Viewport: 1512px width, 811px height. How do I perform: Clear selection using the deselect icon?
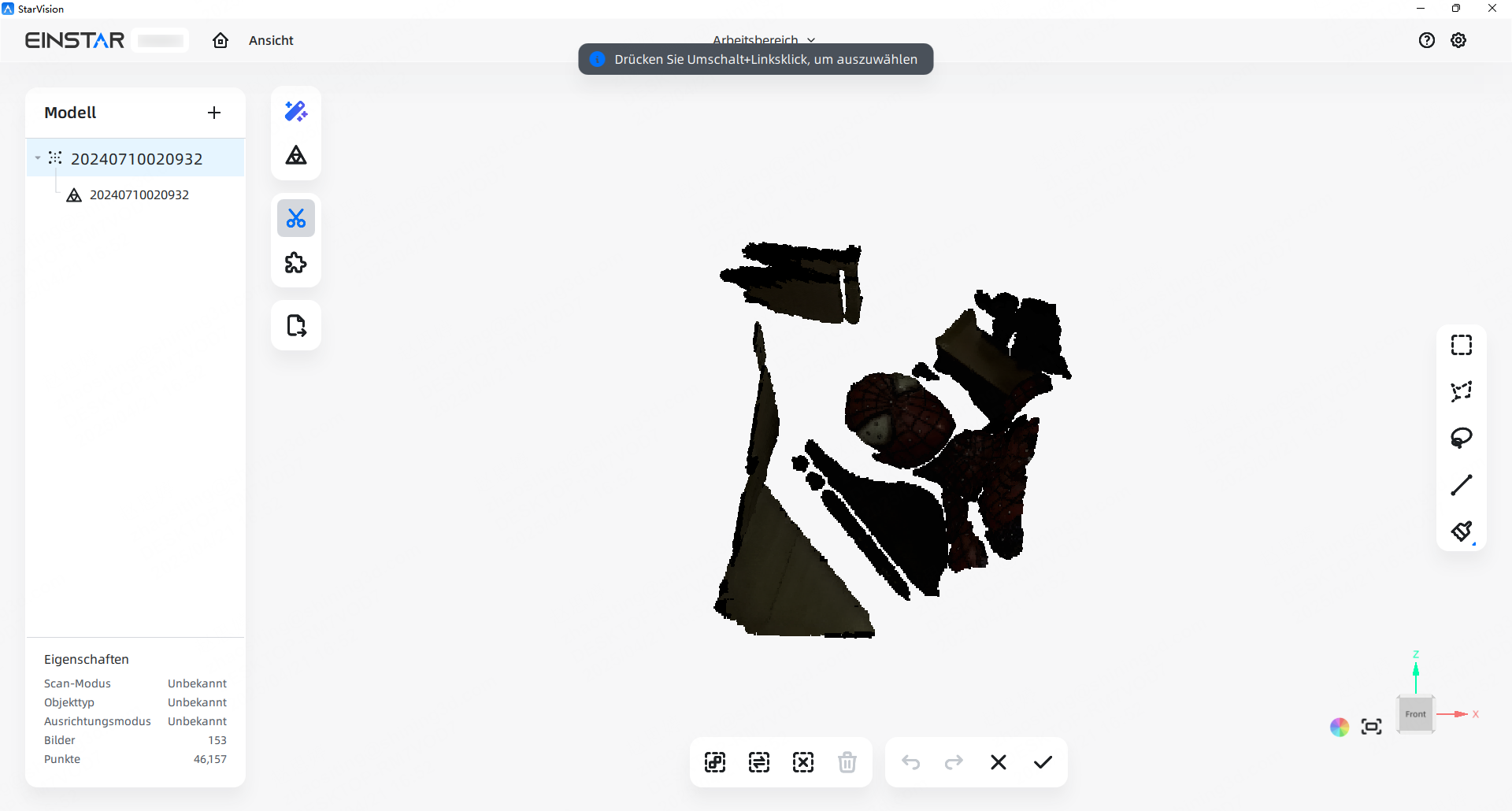pos(803,762)
